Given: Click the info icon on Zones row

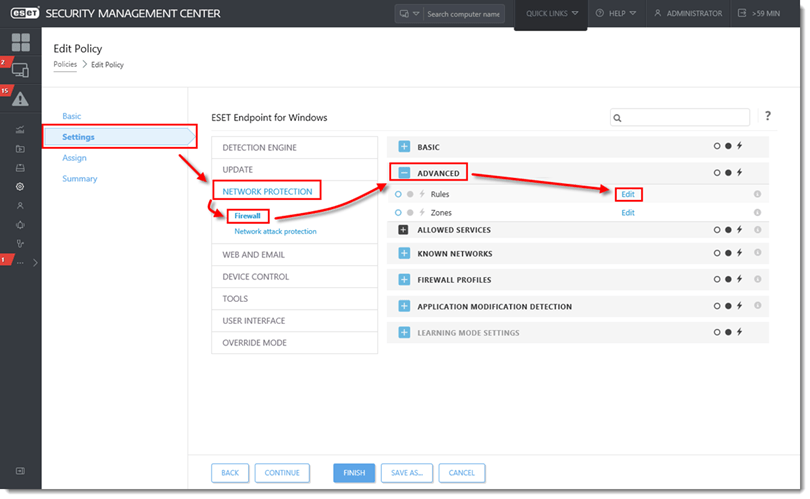Looking at the screenshot, I should coord(757,212).
